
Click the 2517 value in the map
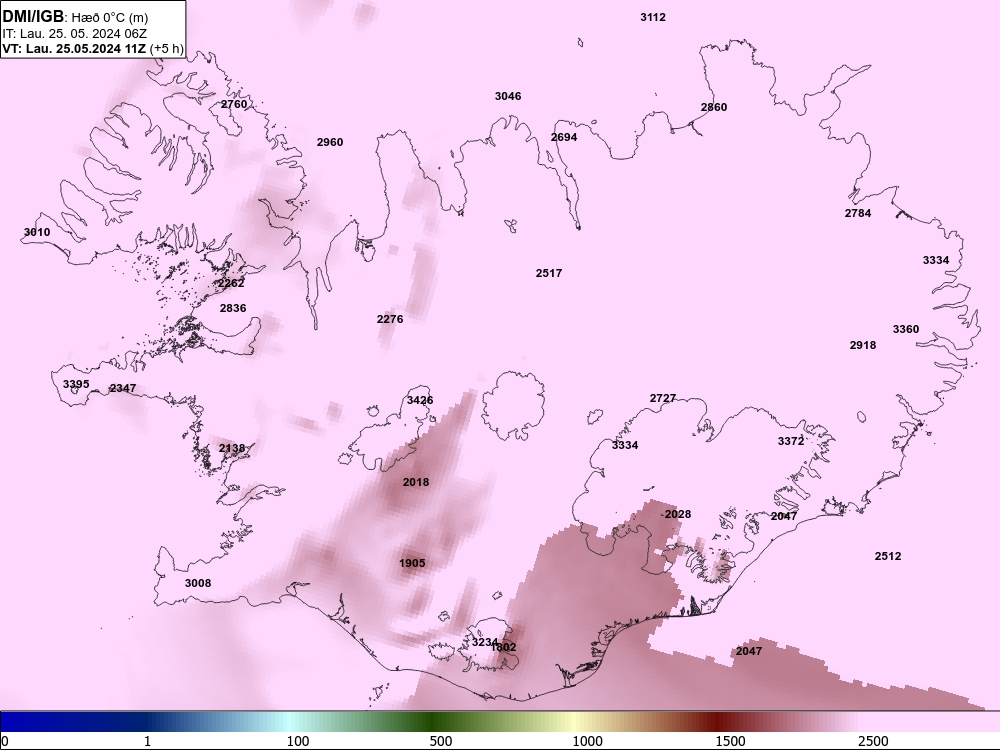tap(548, 273)
